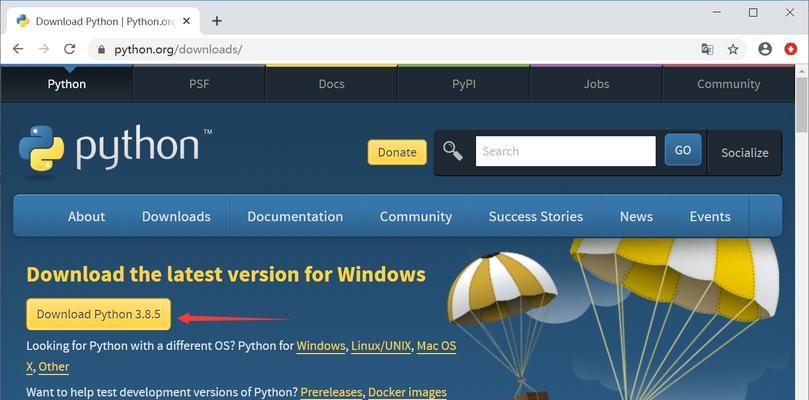Click the yellow Donate button

[x=397, y=152]
